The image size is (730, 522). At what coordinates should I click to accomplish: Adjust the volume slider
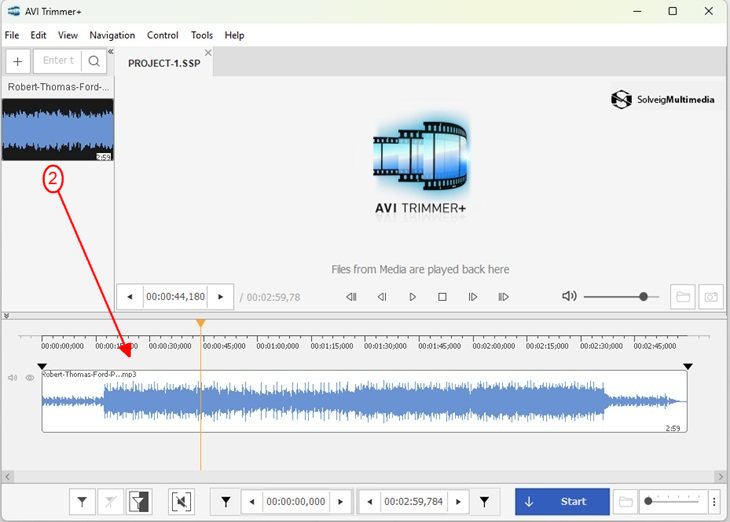(x=622, y=297)
